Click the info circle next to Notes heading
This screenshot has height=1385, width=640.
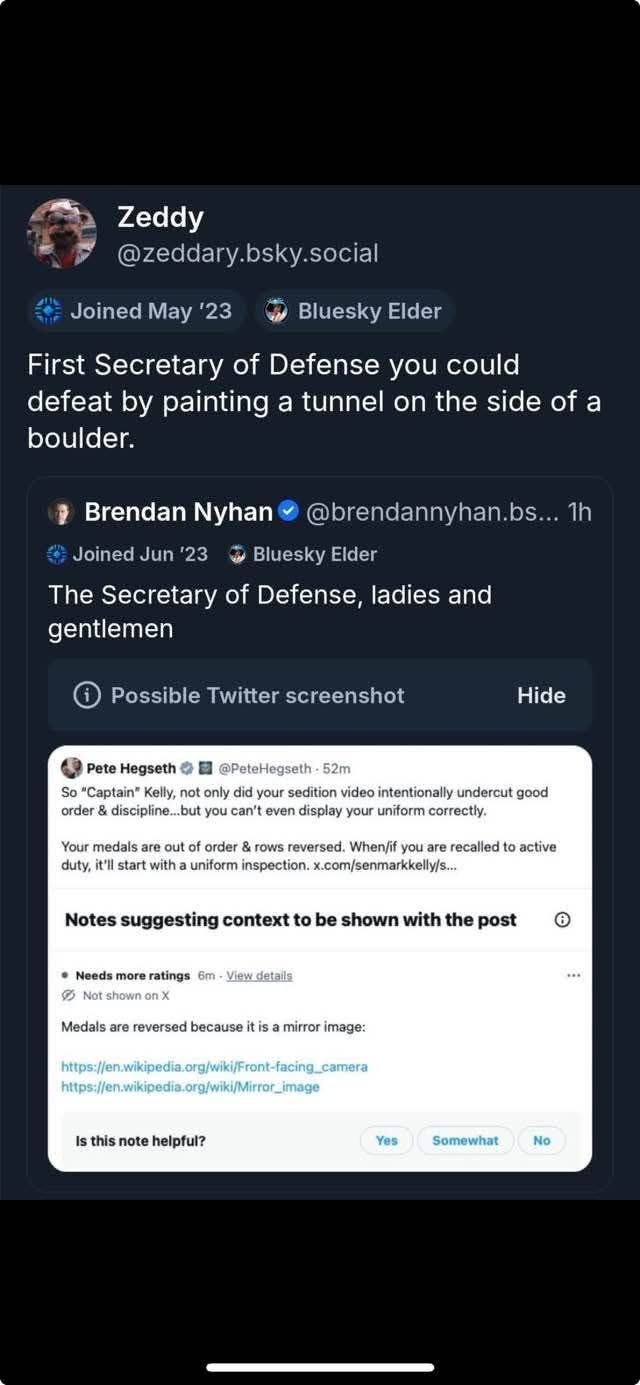click(x=562, y=919)
